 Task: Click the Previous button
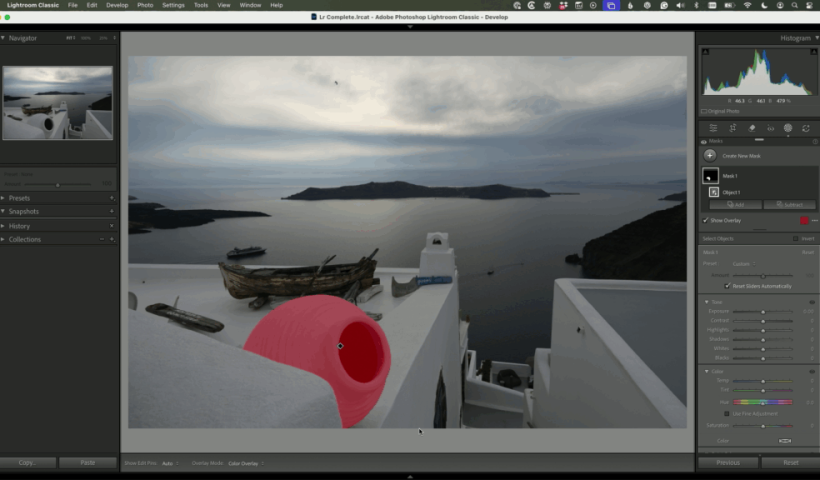point(727,463)
